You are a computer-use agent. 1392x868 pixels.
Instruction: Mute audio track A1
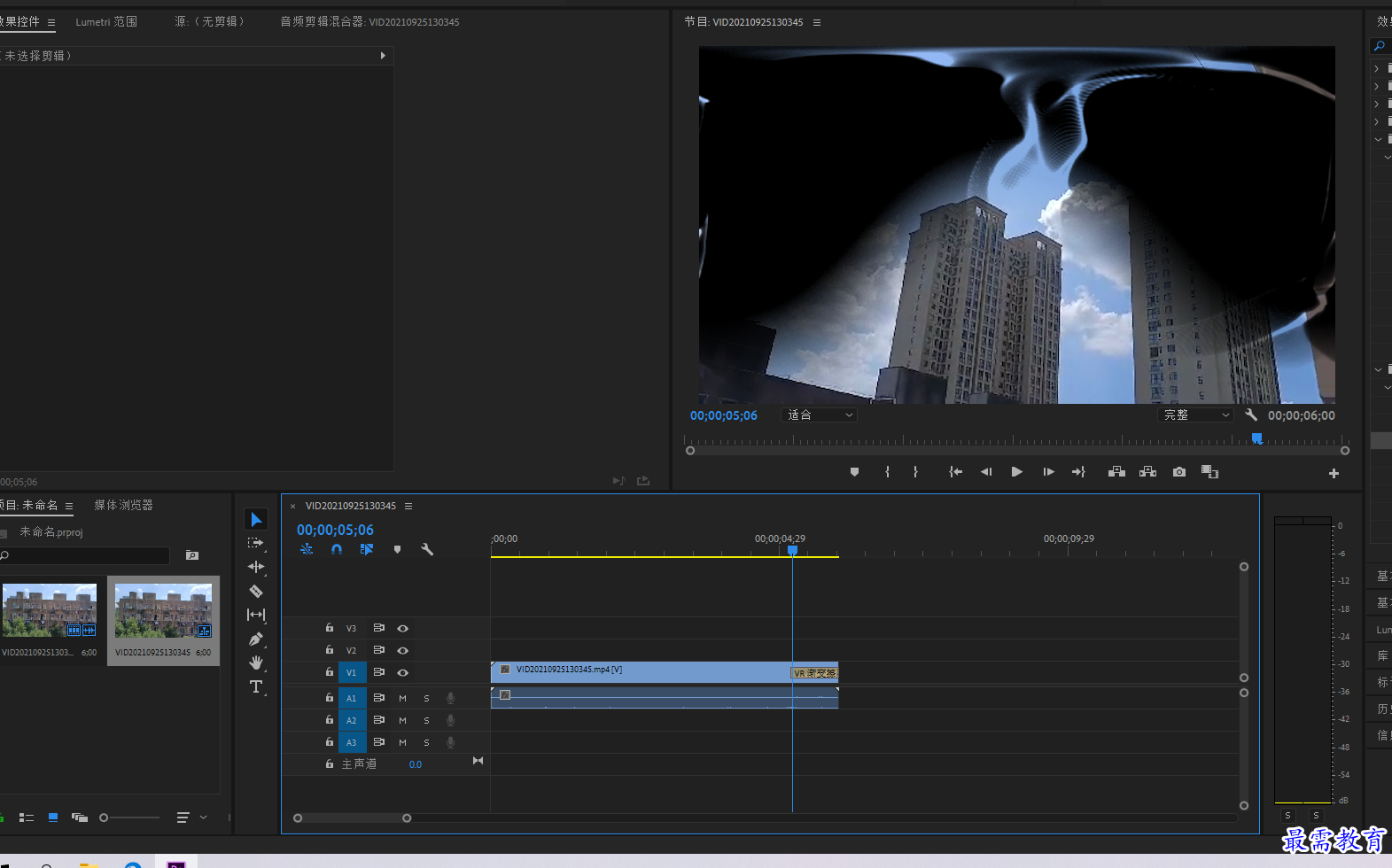(402, 698)
